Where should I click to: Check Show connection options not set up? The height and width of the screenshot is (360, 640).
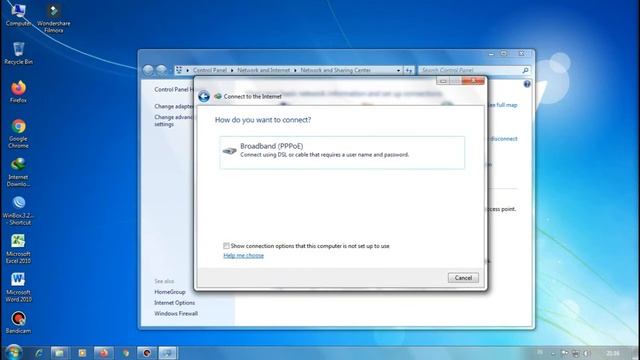(226, 246)
